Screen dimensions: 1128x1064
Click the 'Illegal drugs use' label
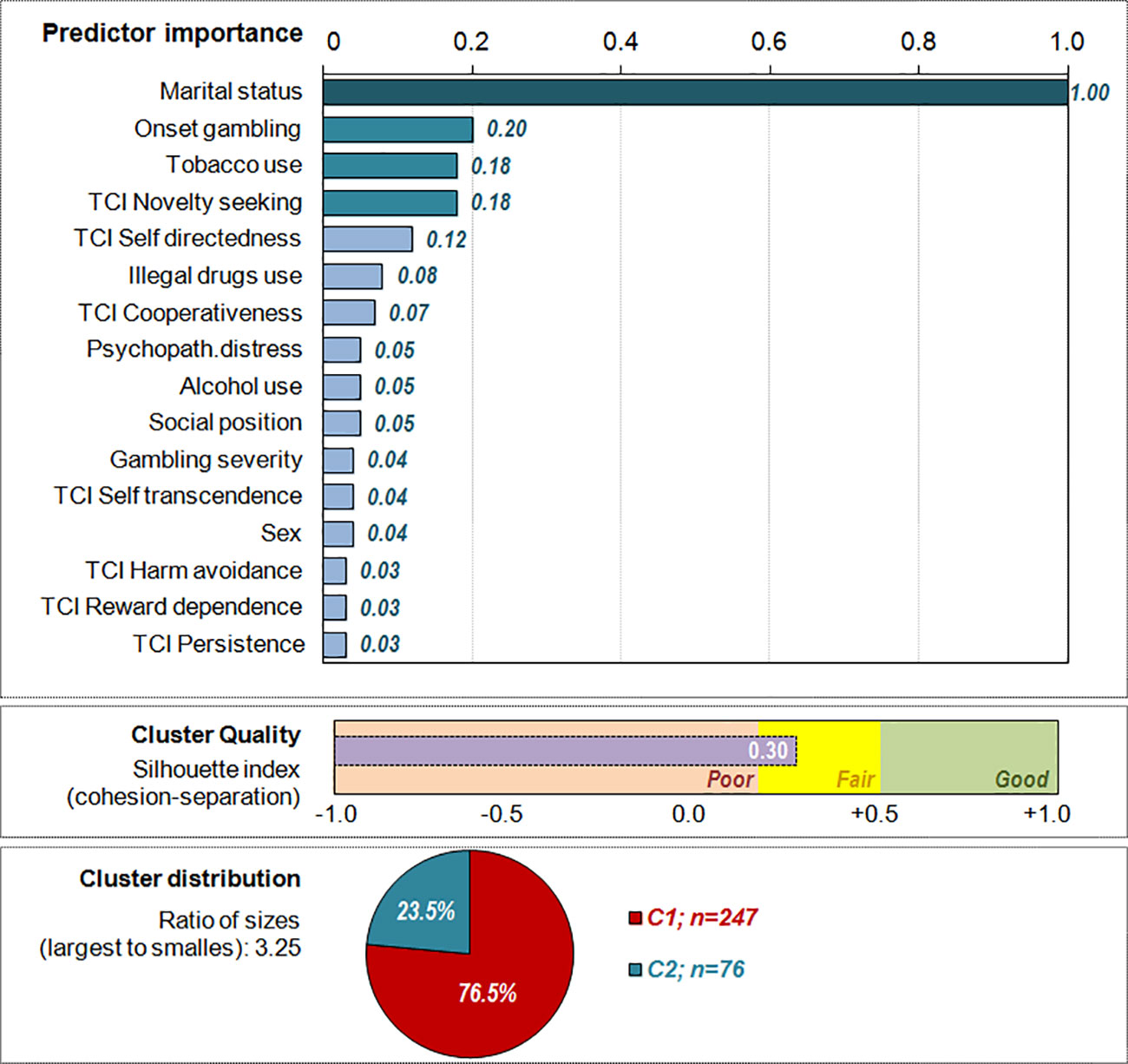(215, 276)
